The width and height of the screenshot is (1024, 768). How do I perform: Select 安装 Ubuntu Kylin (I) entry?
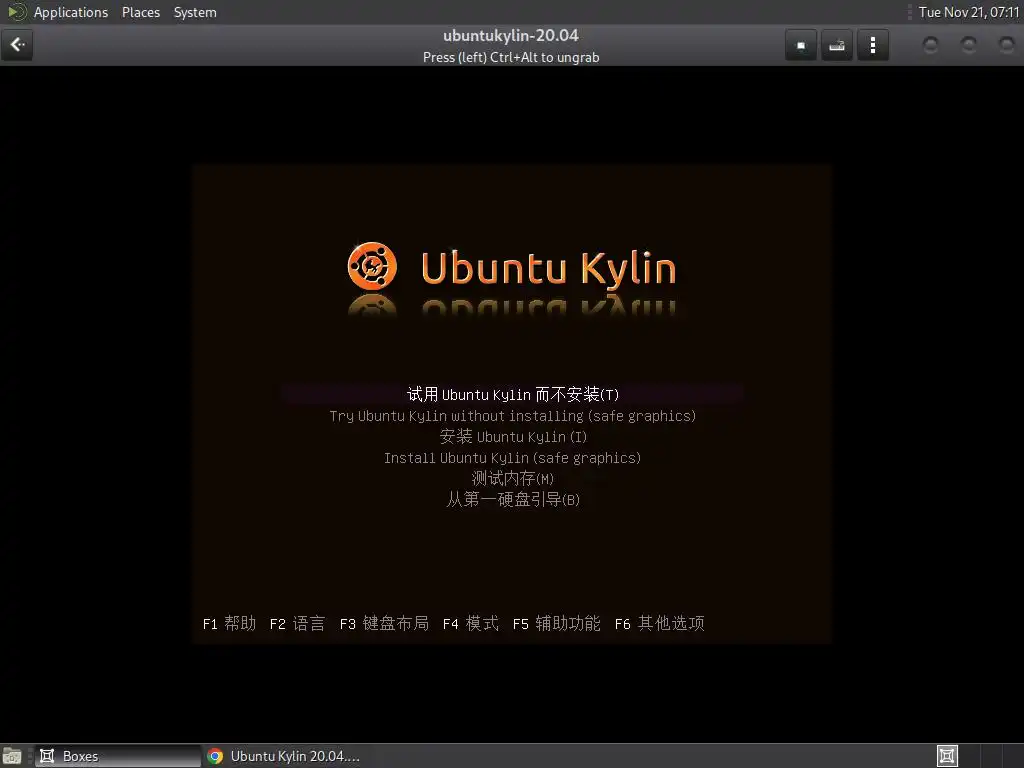tap(513, 437)
